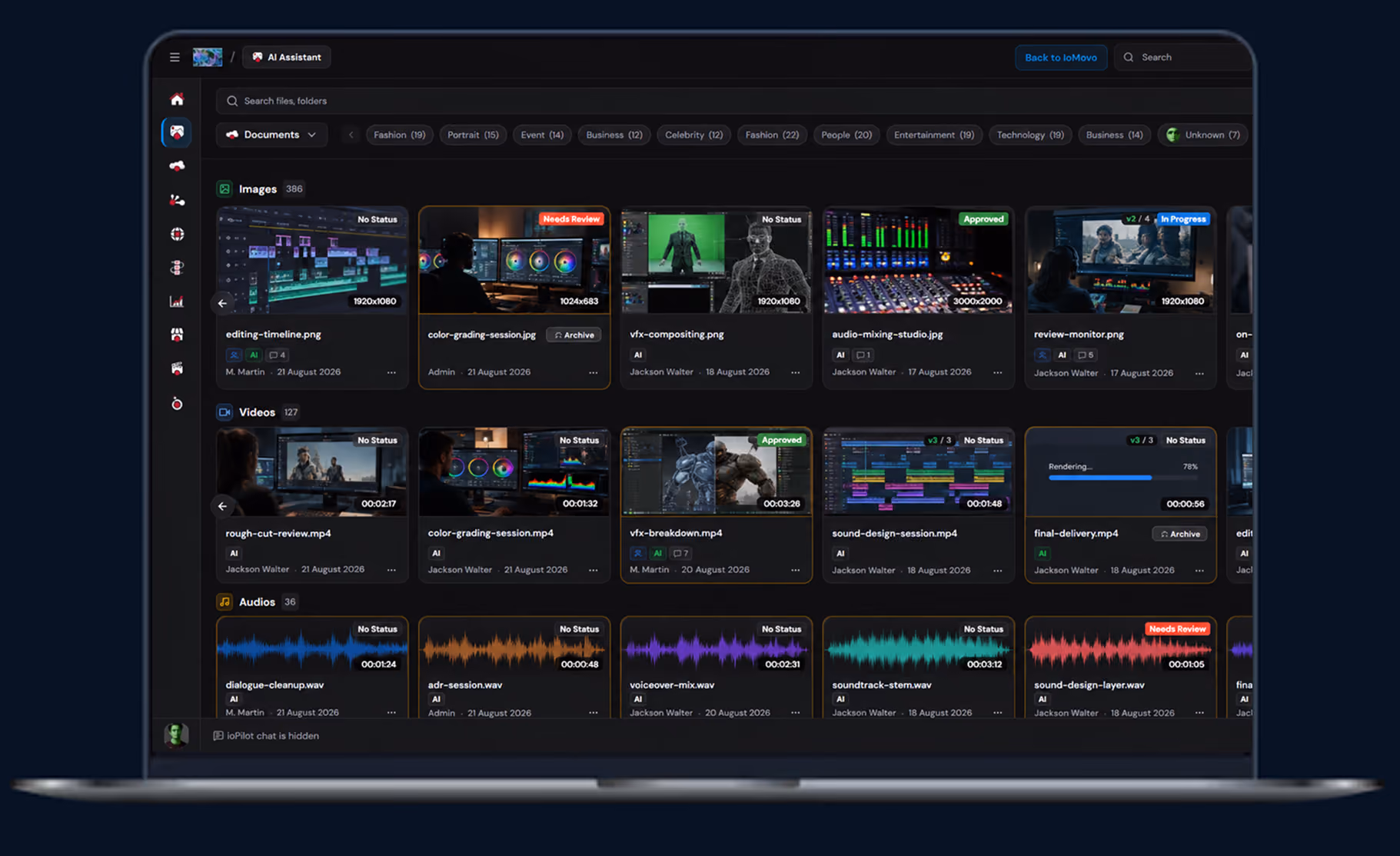Click the user avatar at the sidebar bottom
Screen dimensions: 1400x856
pos(176,735)
